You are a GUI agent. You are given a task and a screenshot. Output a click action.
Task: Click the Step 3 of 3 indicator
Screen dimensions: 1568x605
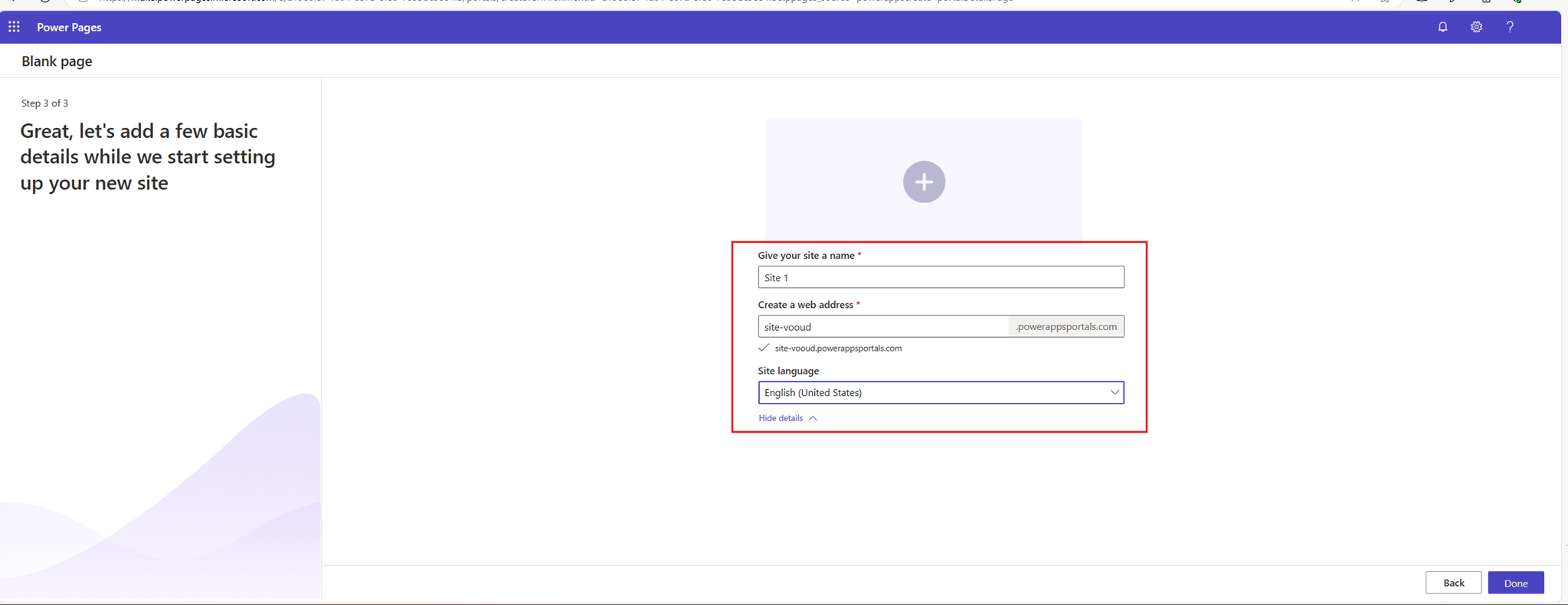pyautogui.click(x=44, y=103)
